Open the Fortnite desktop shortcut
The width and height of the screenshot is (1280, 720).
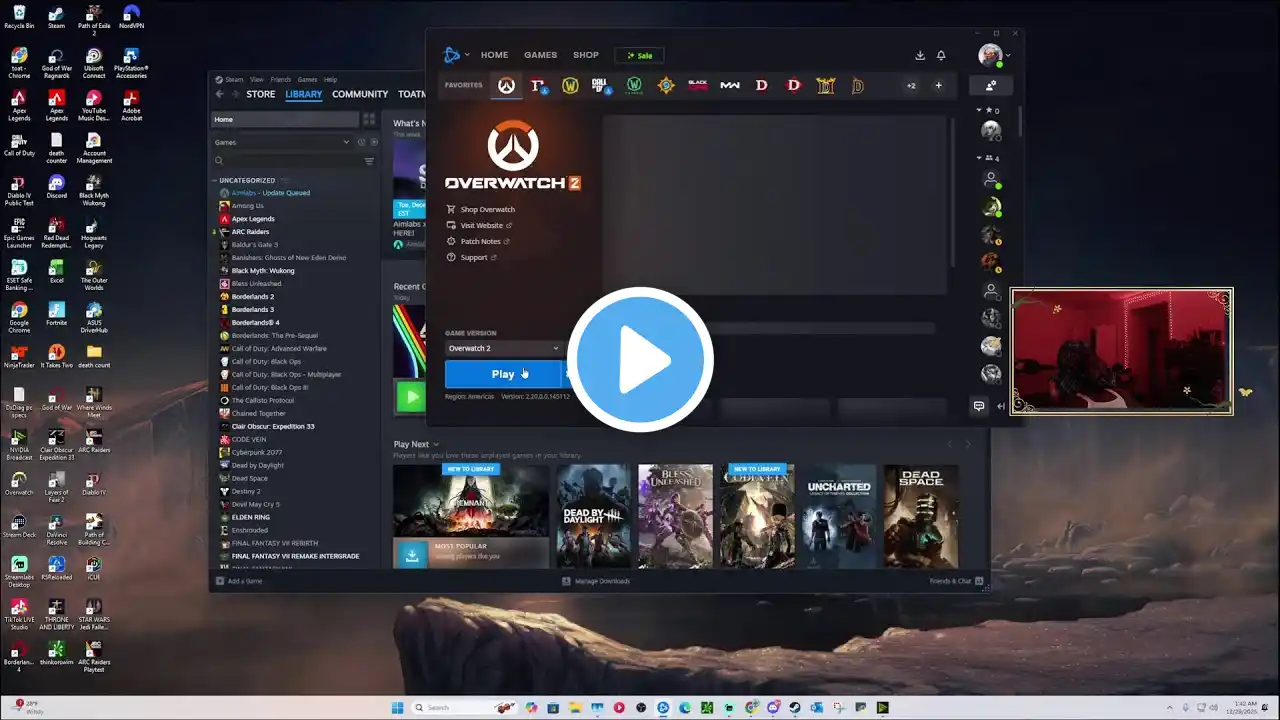(x=56, y=314)
